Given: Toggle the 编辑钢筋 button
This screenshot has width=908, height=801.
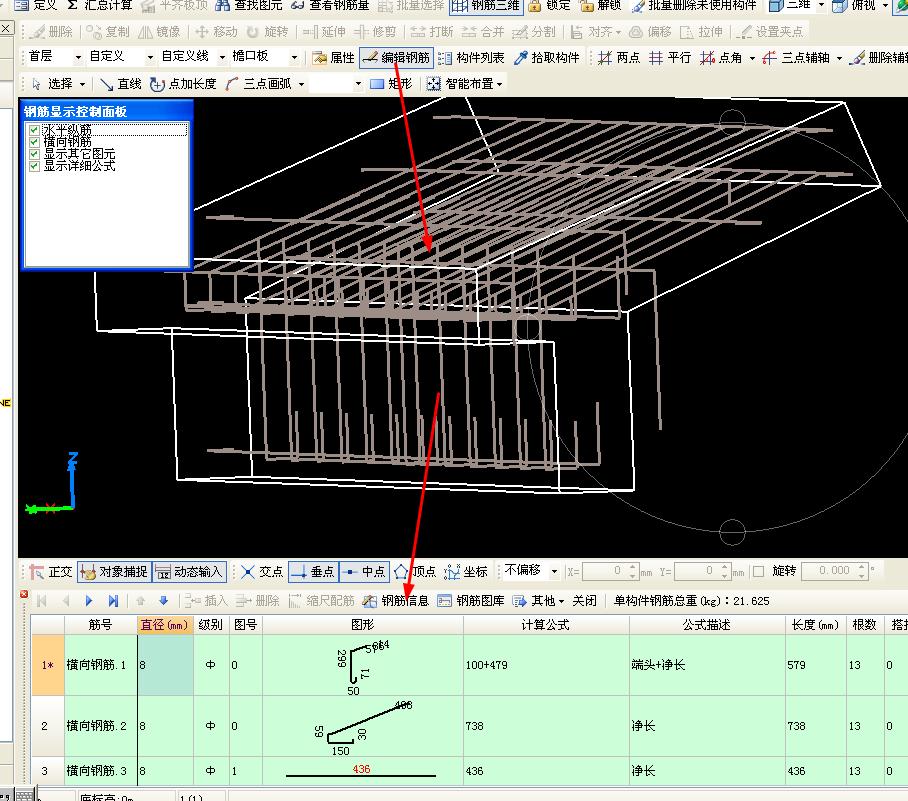Looking at the screenshot, I should click(x=397, y=57).
